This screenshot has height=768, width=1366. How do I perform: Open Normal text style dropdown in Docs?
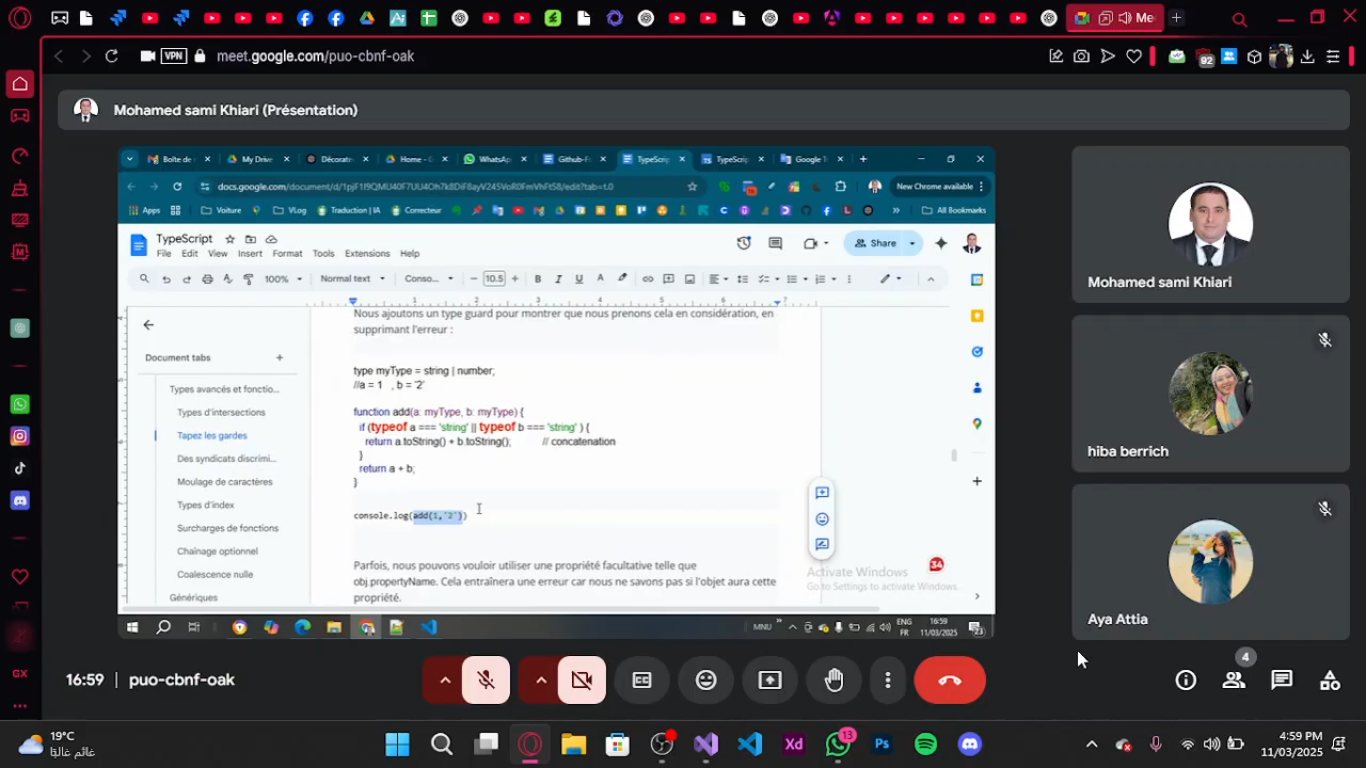pyautogui.click(x=352, y=279)
